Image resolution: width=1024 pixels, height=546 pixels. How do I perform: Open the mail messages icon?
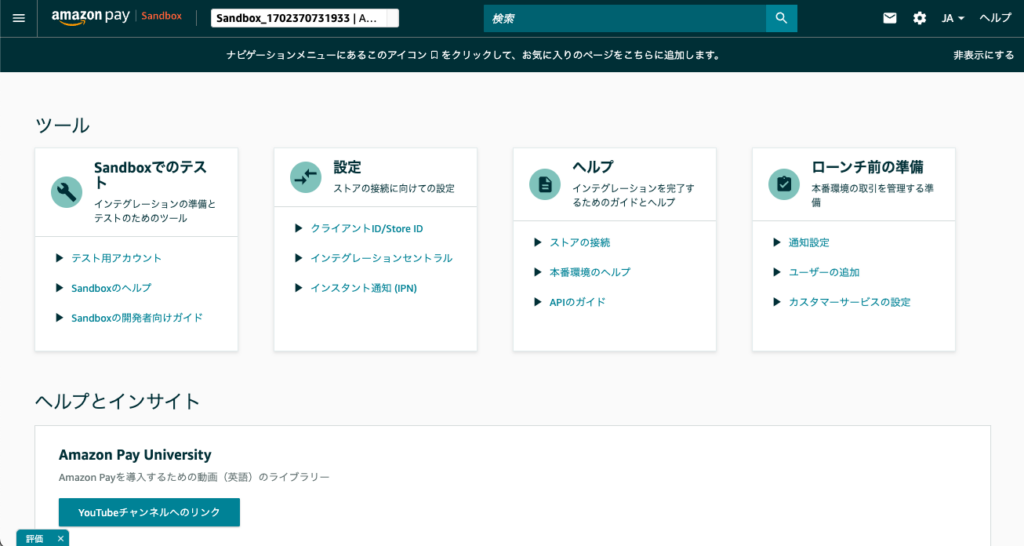(x=890, y=18)
